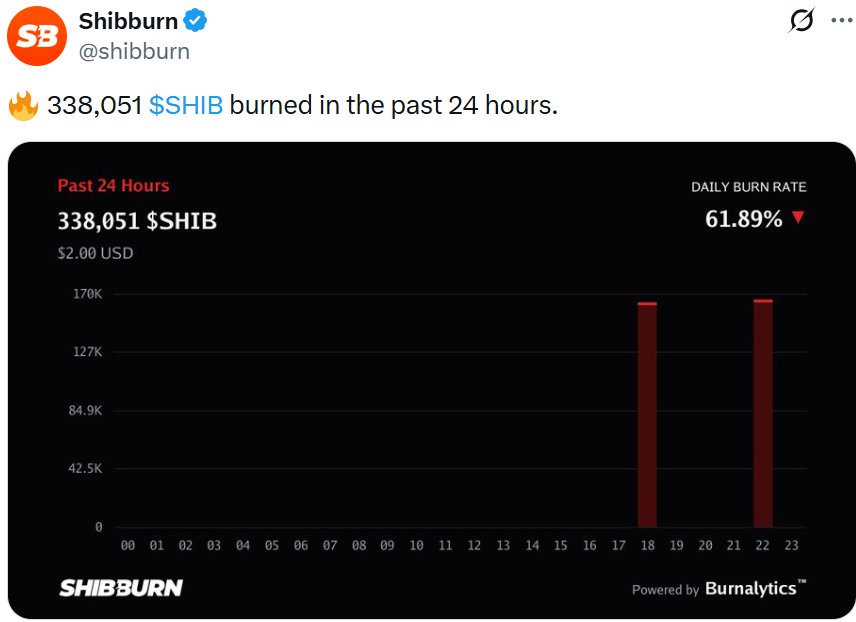
Task: Click the red down-triangle burn rate indicator
Action: tap(798, 217)
